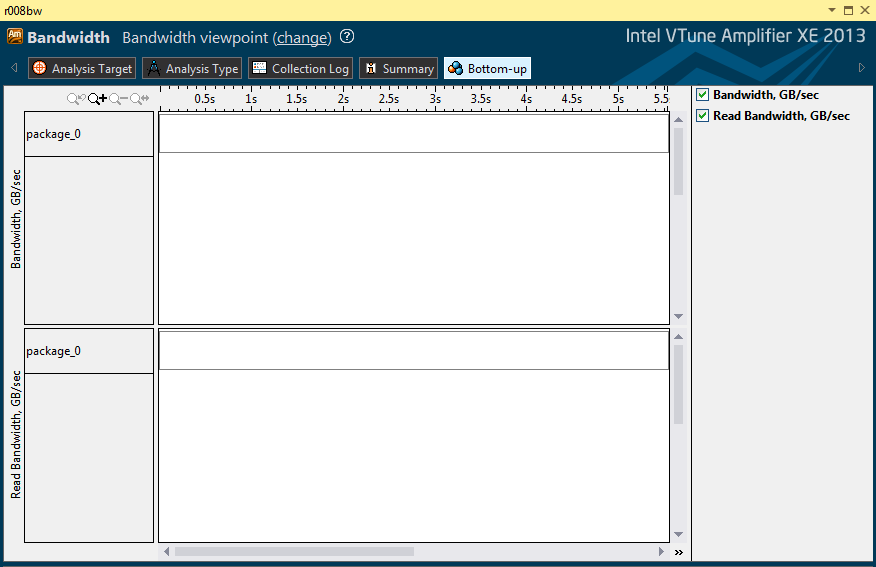Click the undo zoom magnifier icon
This screenshot has width=876, height=567.
(x=76, y=99)
